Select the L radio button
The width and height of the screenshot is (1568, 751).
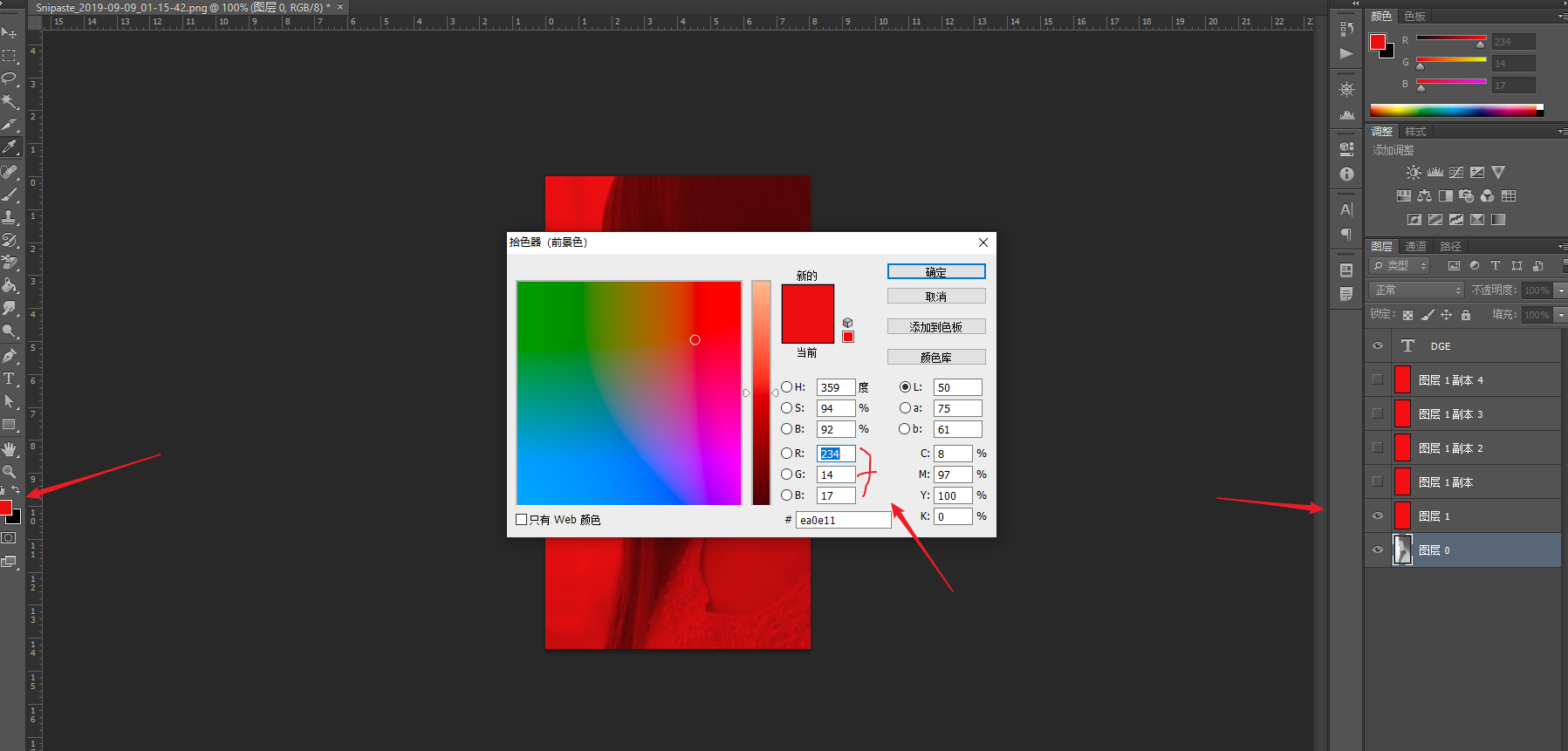pyautogui.click(x=905, y=387)
